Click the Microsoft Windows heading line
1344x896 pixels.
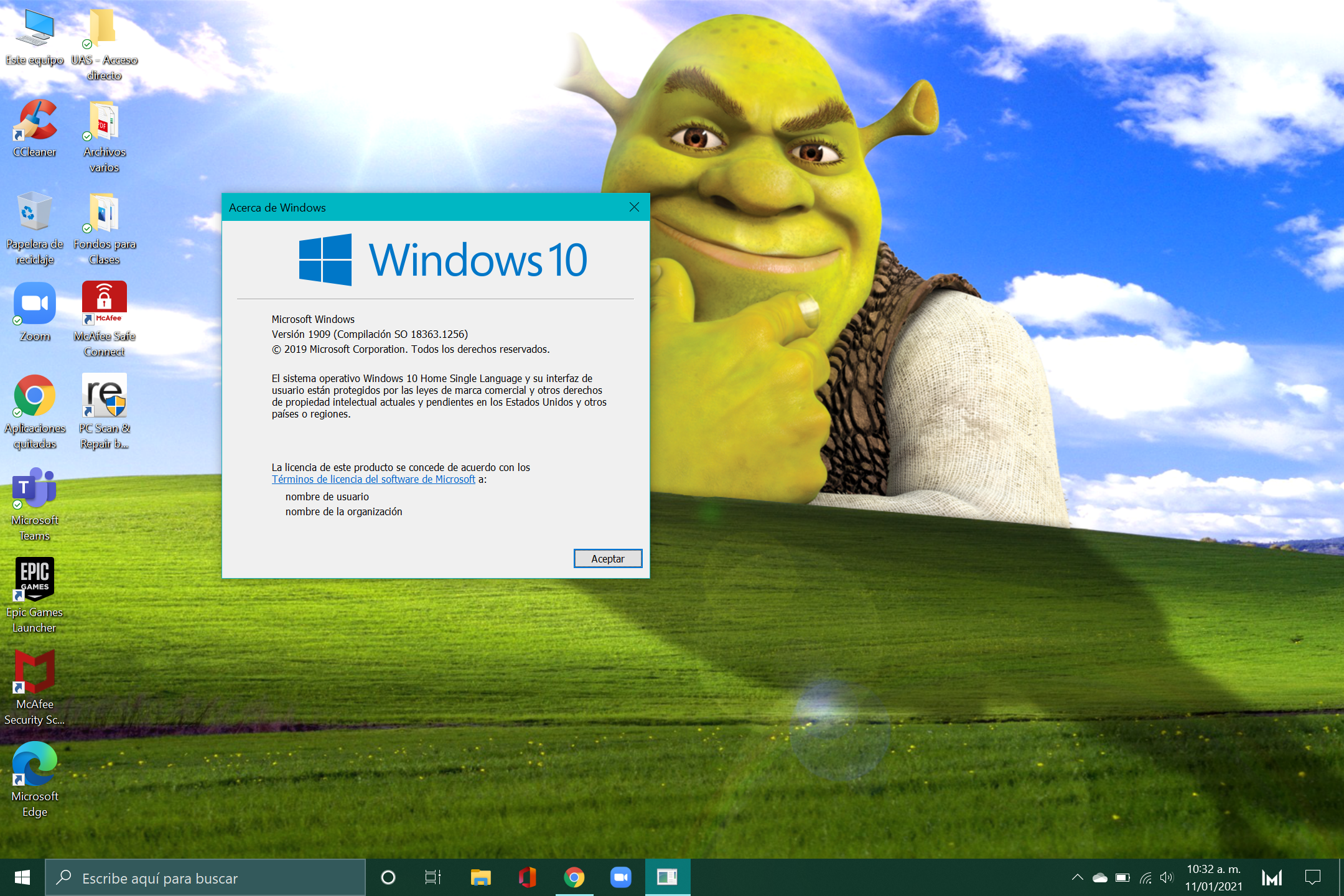point(313,319)
